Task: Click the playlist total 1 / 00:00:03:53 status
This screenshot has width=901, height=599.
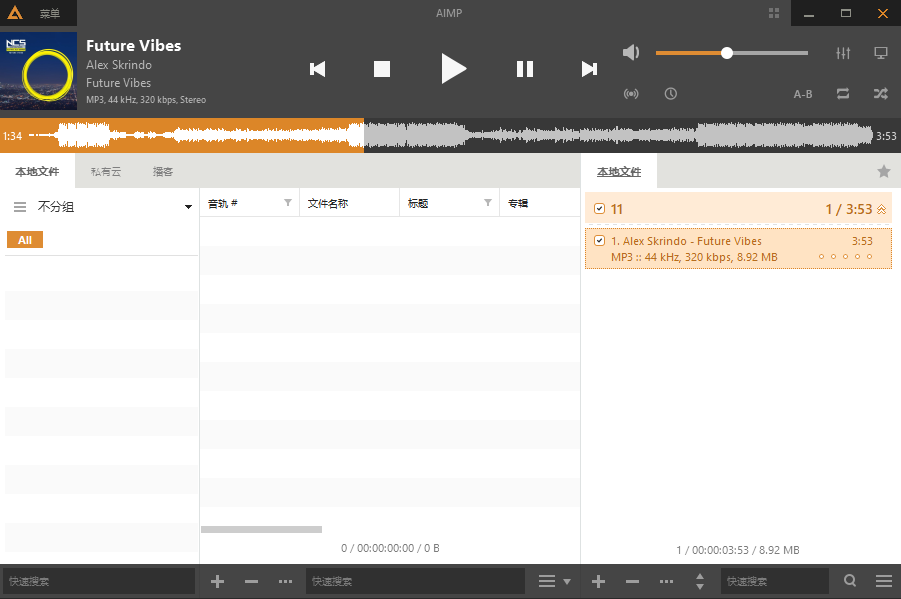Action: point(738,550)
